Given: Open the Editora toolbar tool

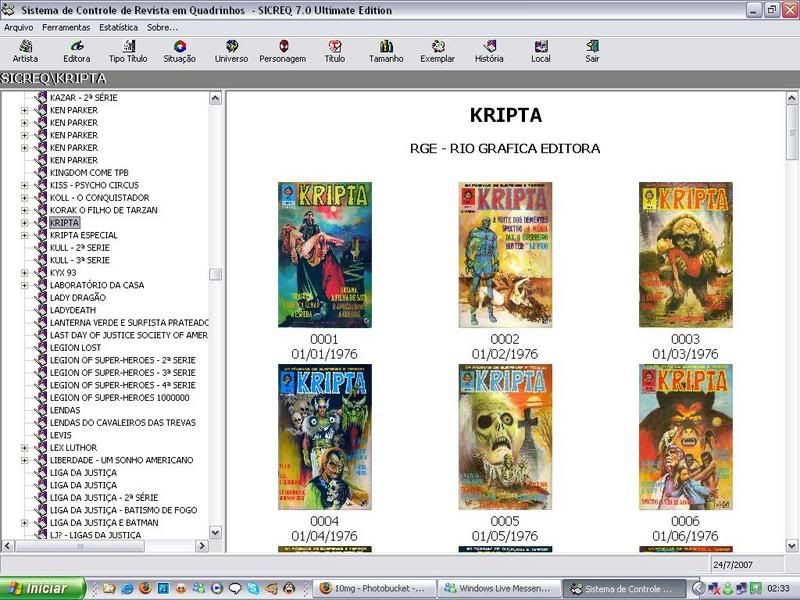Looking at the screenshot, I should (77, 51).
